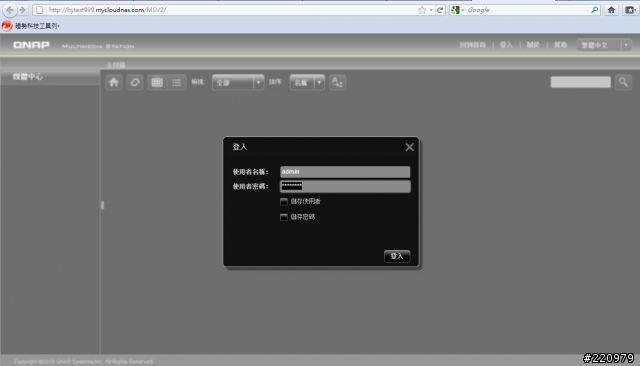Tick the save password checkbox
This screenshot has width=640, height=366.
[x=284, y=217]
